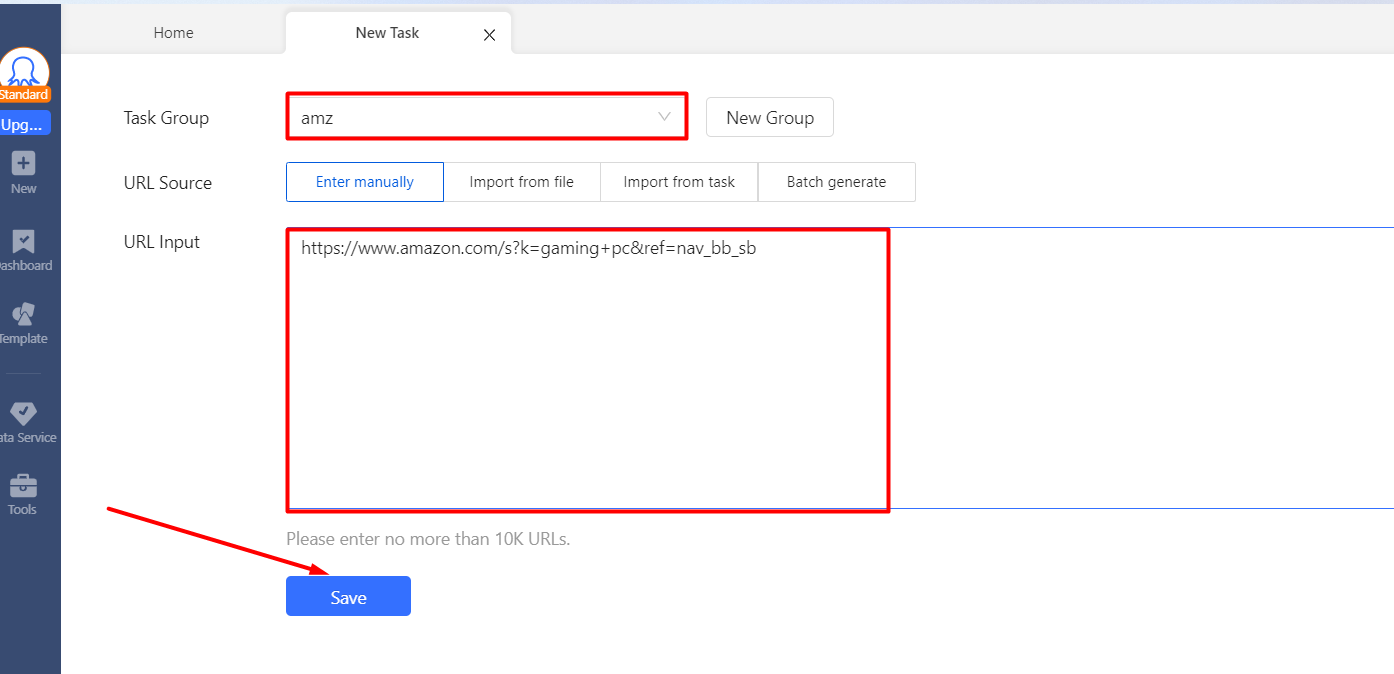Open the Task Group dropdown showing amz
This screenshot has height=674, width=1394.
tap(486, 116)
